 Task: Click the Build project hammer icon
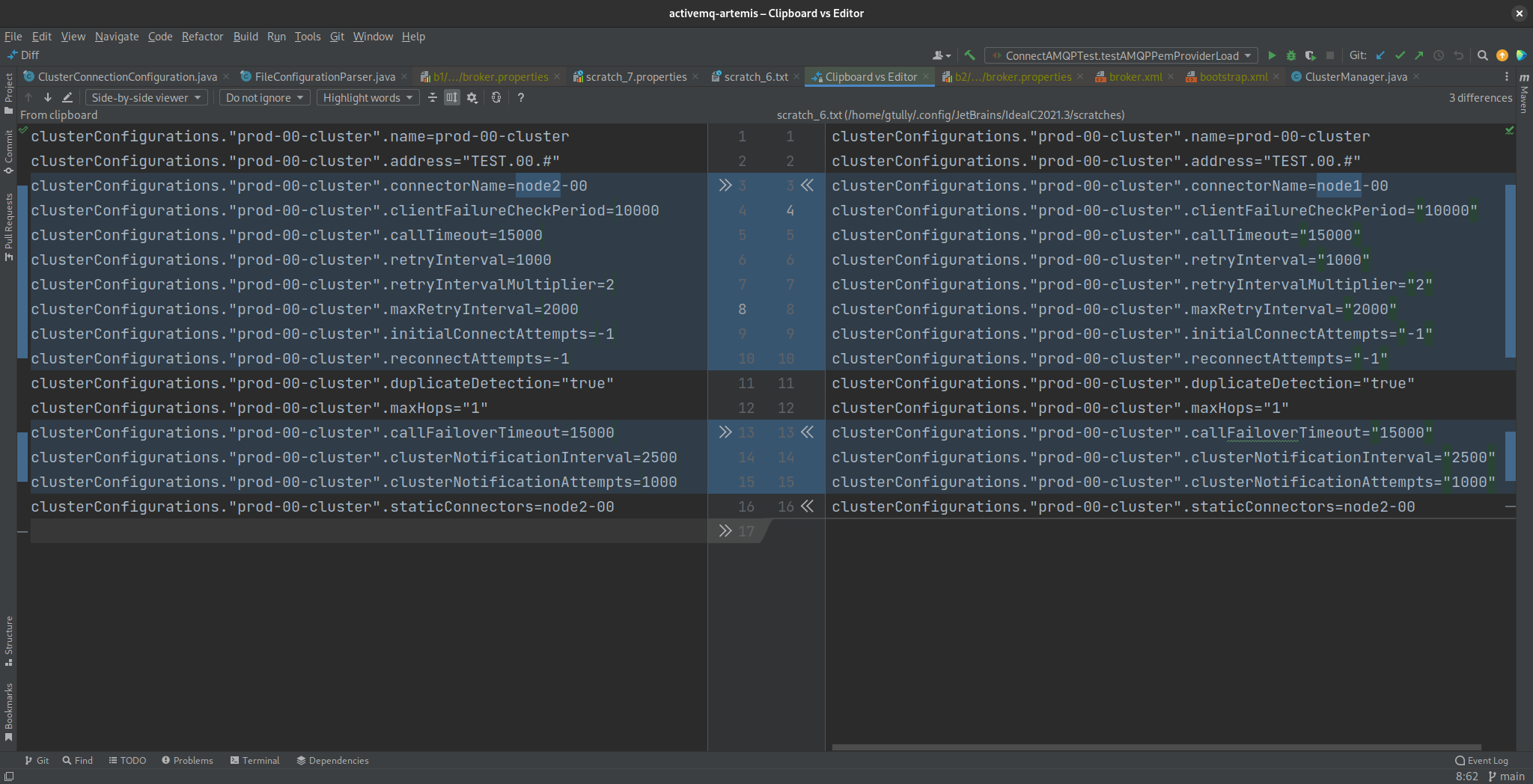[x=969, y=55]
